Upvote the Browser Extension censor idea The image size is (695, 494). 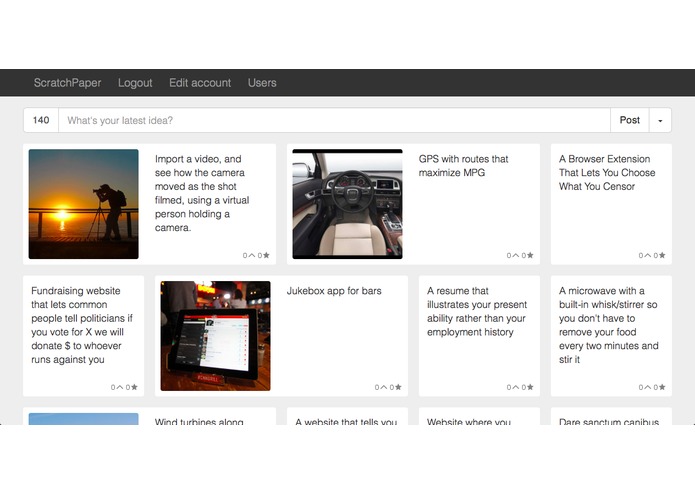pos(648,255)
